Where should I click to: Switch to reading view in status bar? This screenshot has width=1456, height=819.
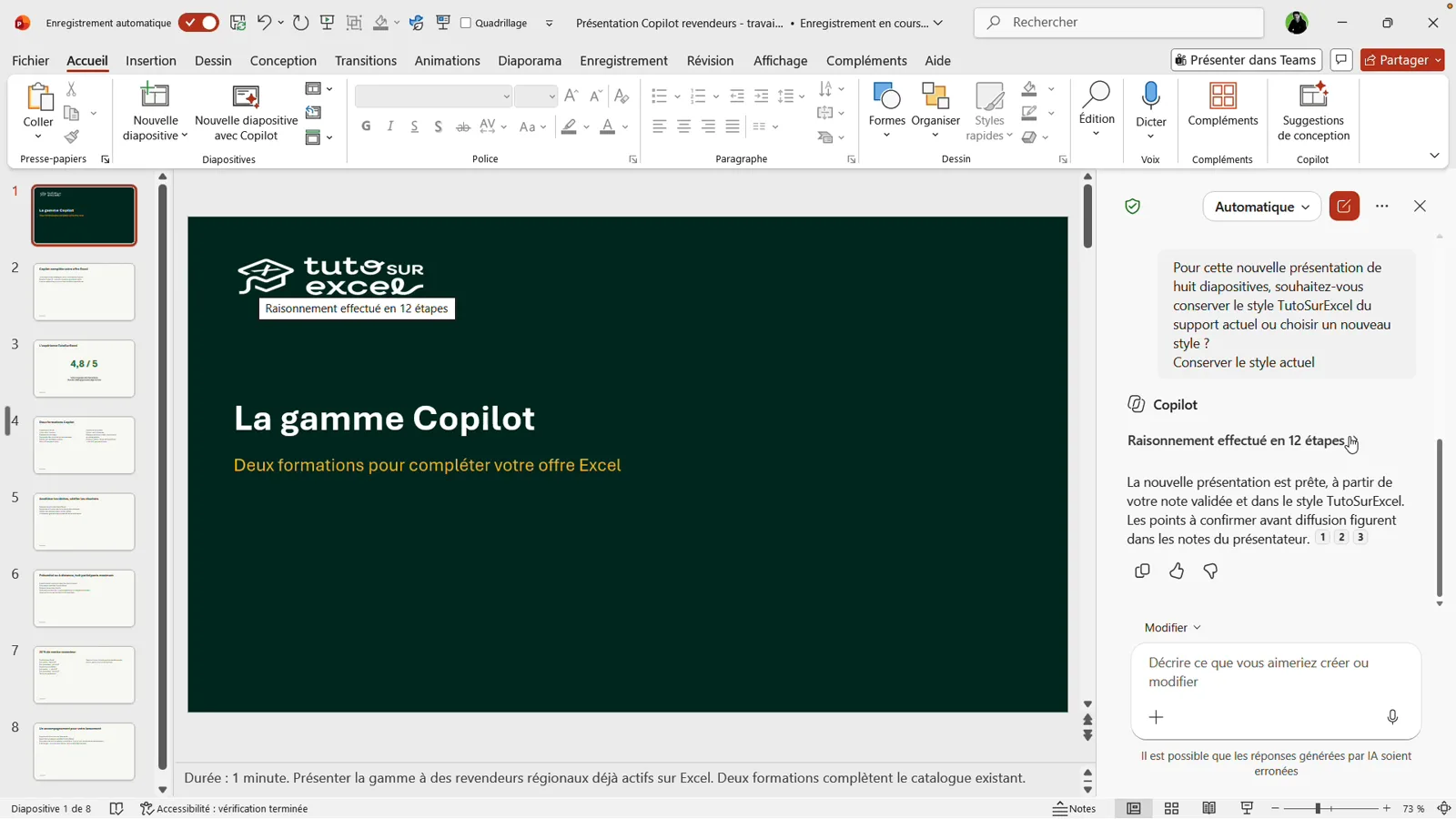pos(1209,808)
